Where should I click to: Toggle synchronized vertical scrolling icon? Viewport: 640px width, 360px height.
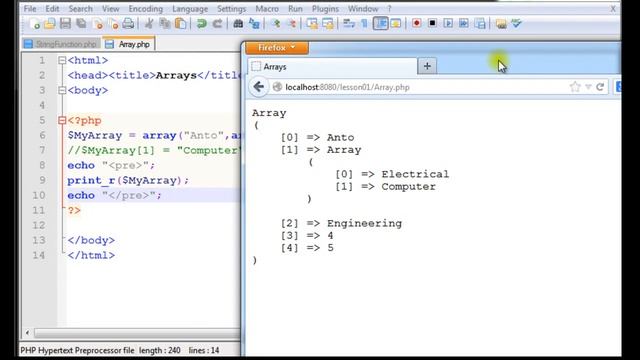(x=312, y=24)
